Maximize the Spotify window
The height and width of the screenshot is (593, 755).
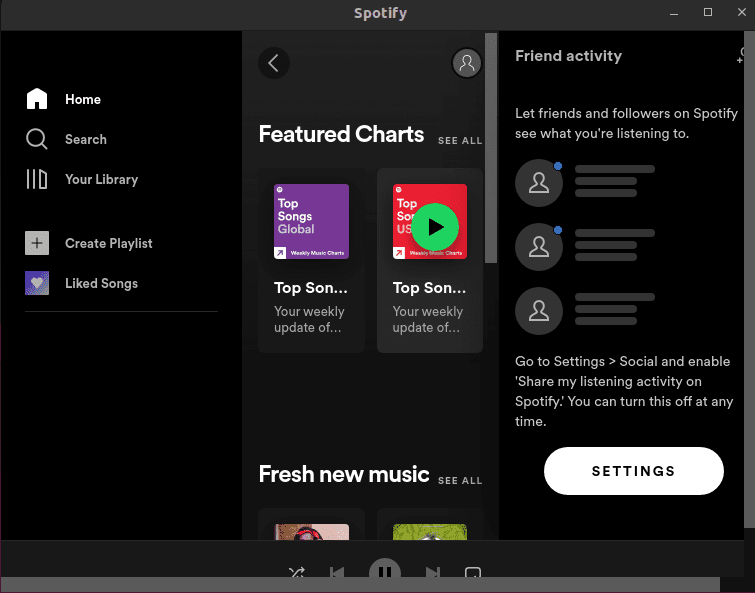point(708,13)
